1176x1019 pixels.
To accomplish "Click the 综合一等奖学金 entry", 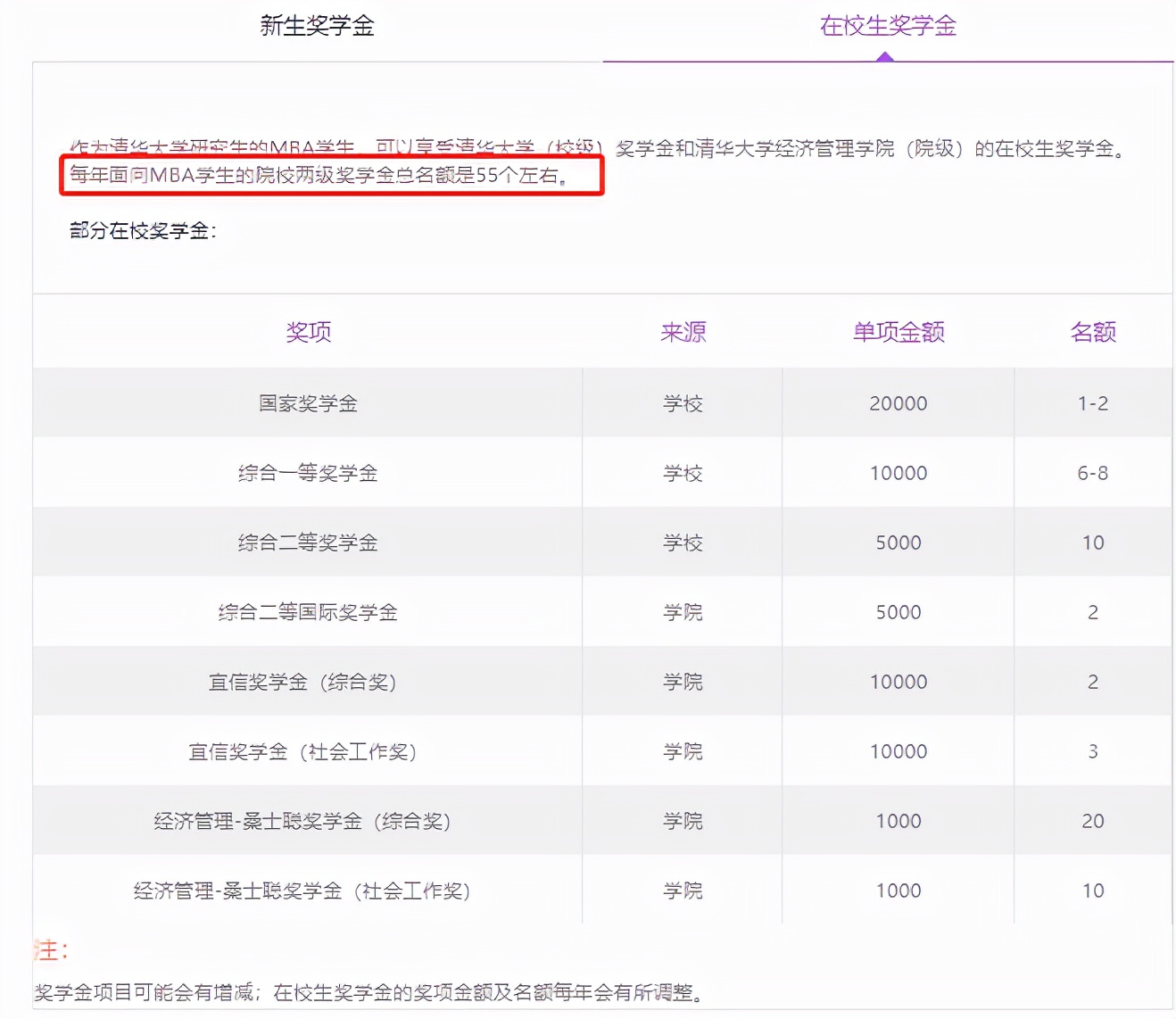I will point(308,472).
